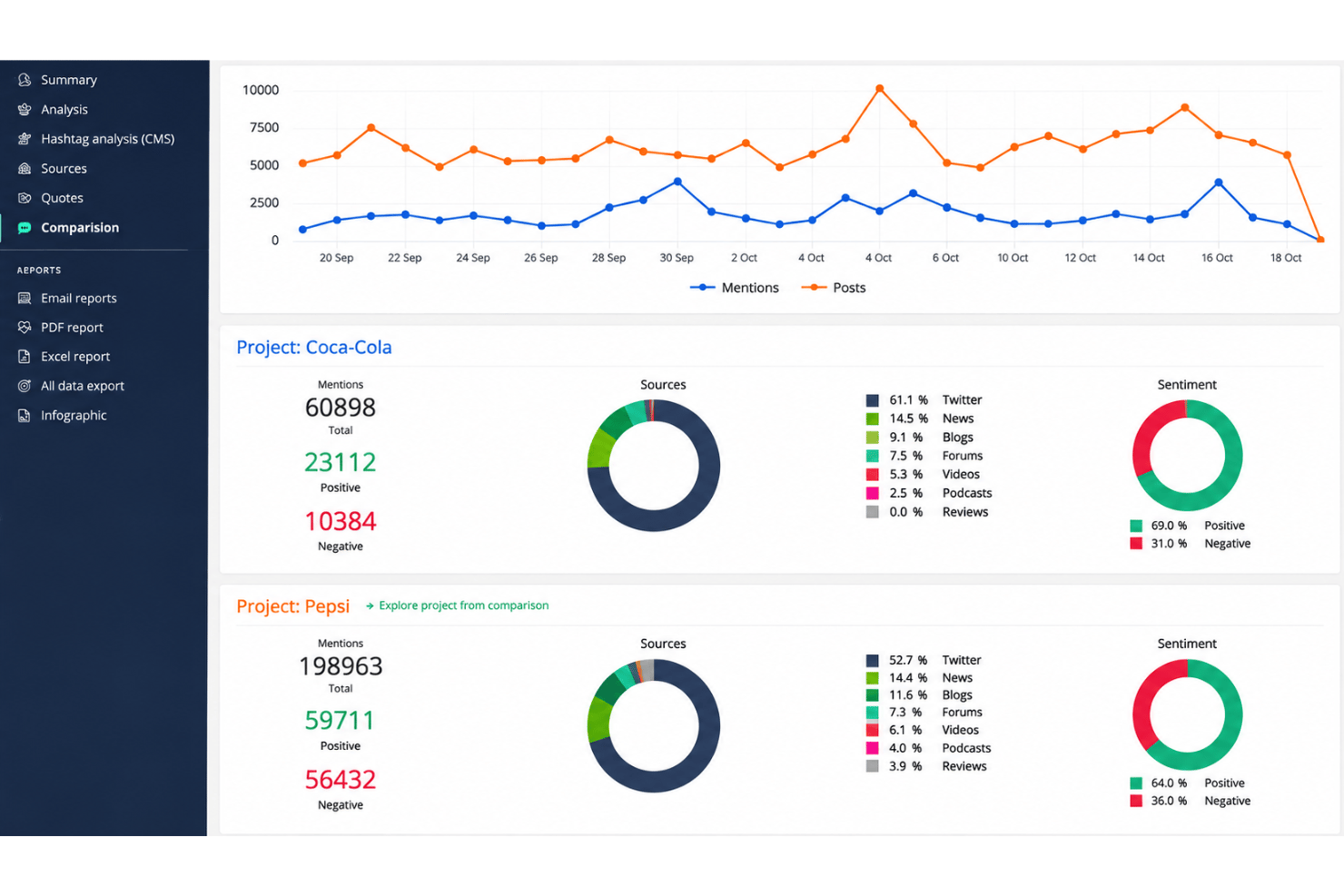
Task: Open the Summary menu item
Action: pyautogui.click(x=69, y=80)
